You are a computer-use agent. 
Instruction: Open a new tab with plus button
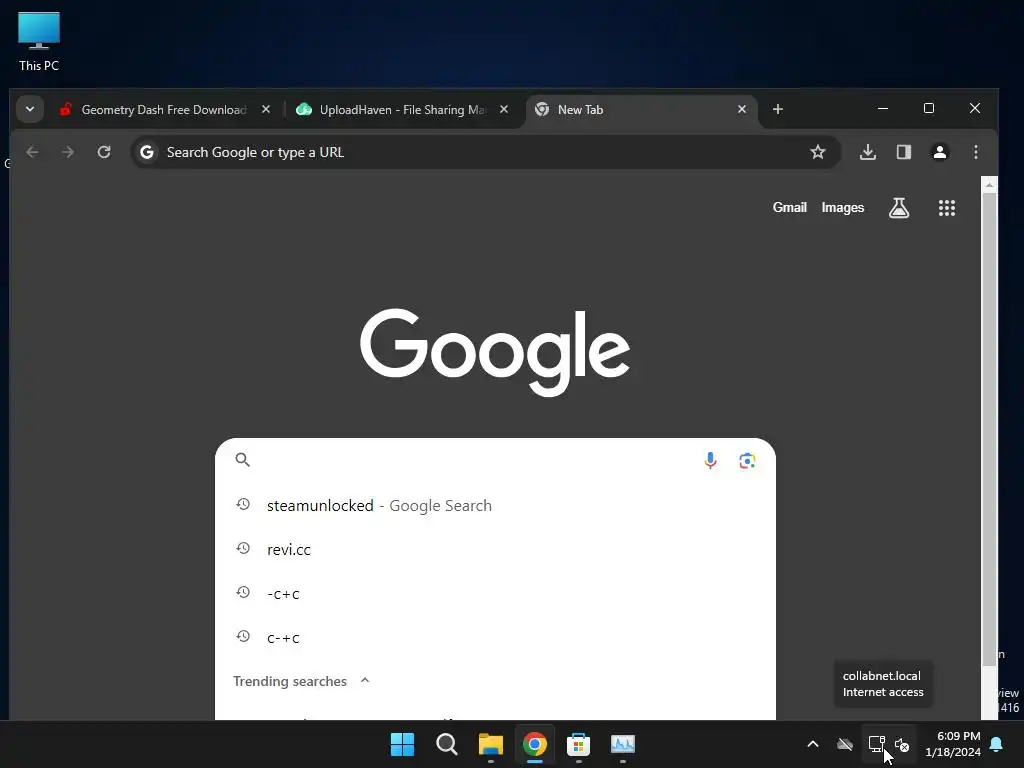coord(778,109)
